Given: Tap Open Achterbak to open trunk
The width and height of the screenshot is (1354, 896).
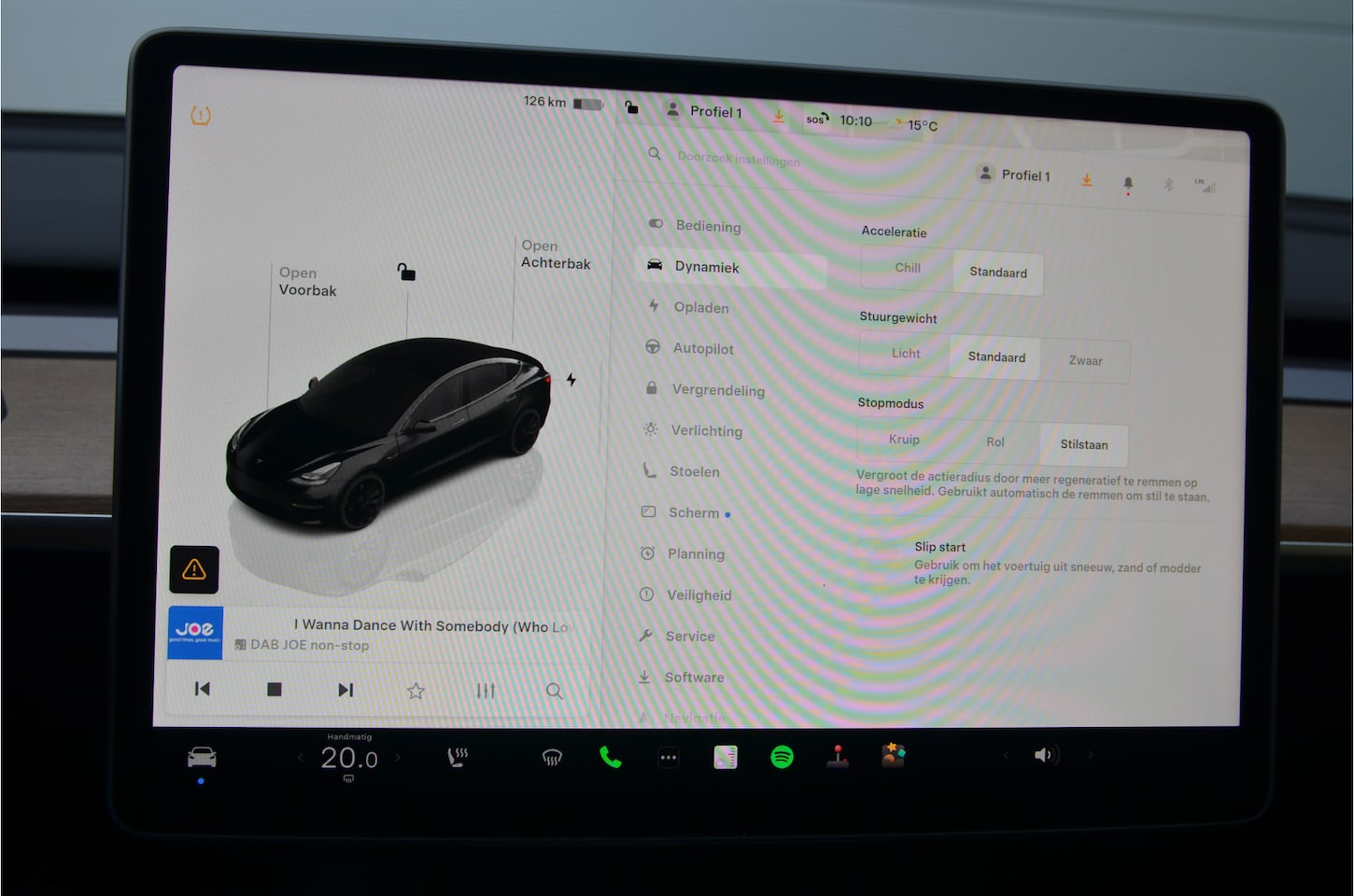Looking at the screenshot, I should (x=555, y=255).
